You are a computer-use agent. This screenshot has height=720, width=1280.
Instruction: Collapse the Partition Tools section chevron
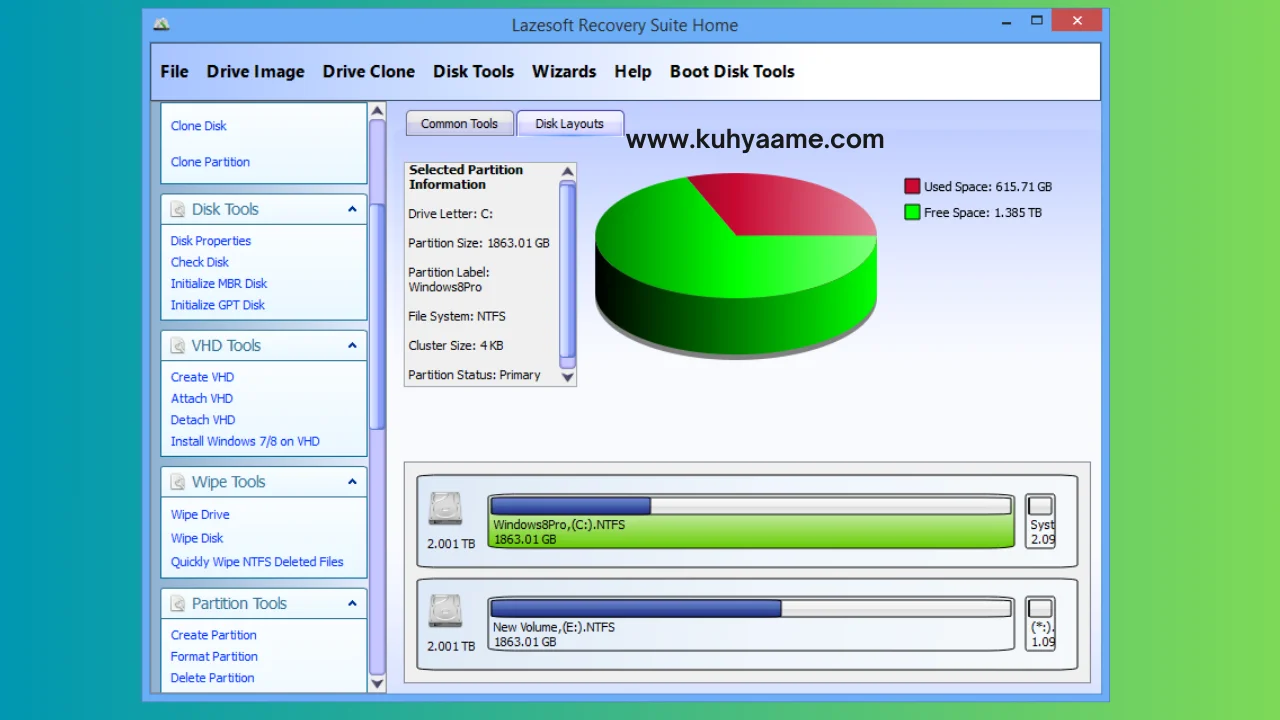coord(352,603)
